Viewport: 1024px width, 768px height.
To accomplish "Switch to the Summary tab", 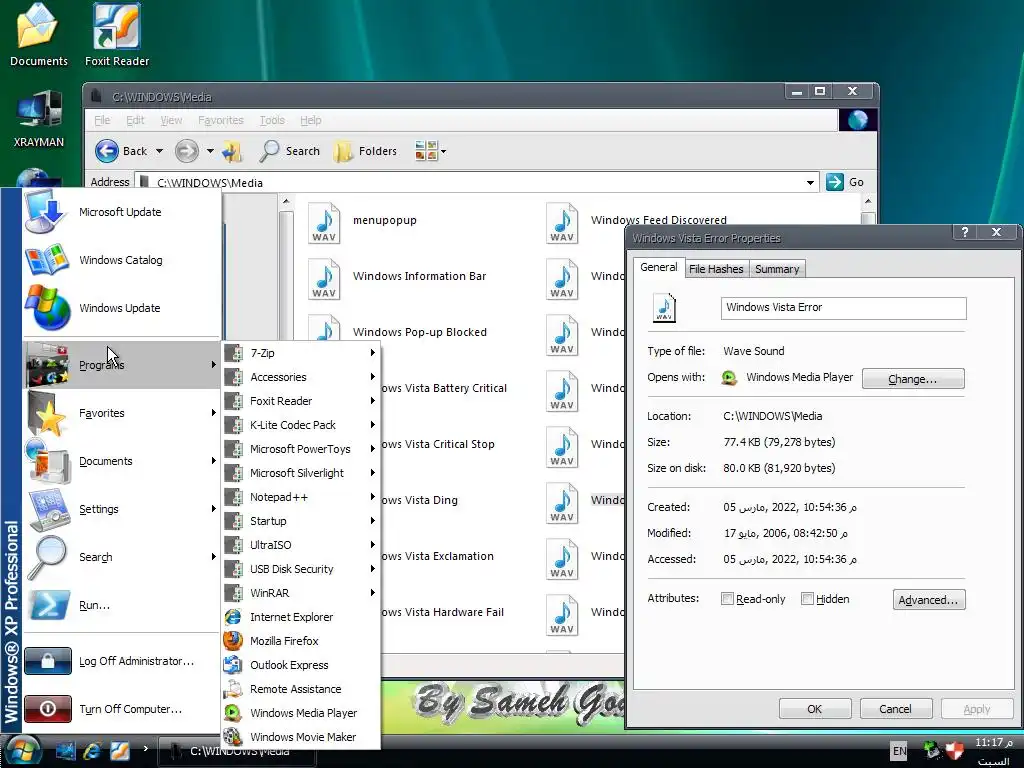I will tap(776, 269).
